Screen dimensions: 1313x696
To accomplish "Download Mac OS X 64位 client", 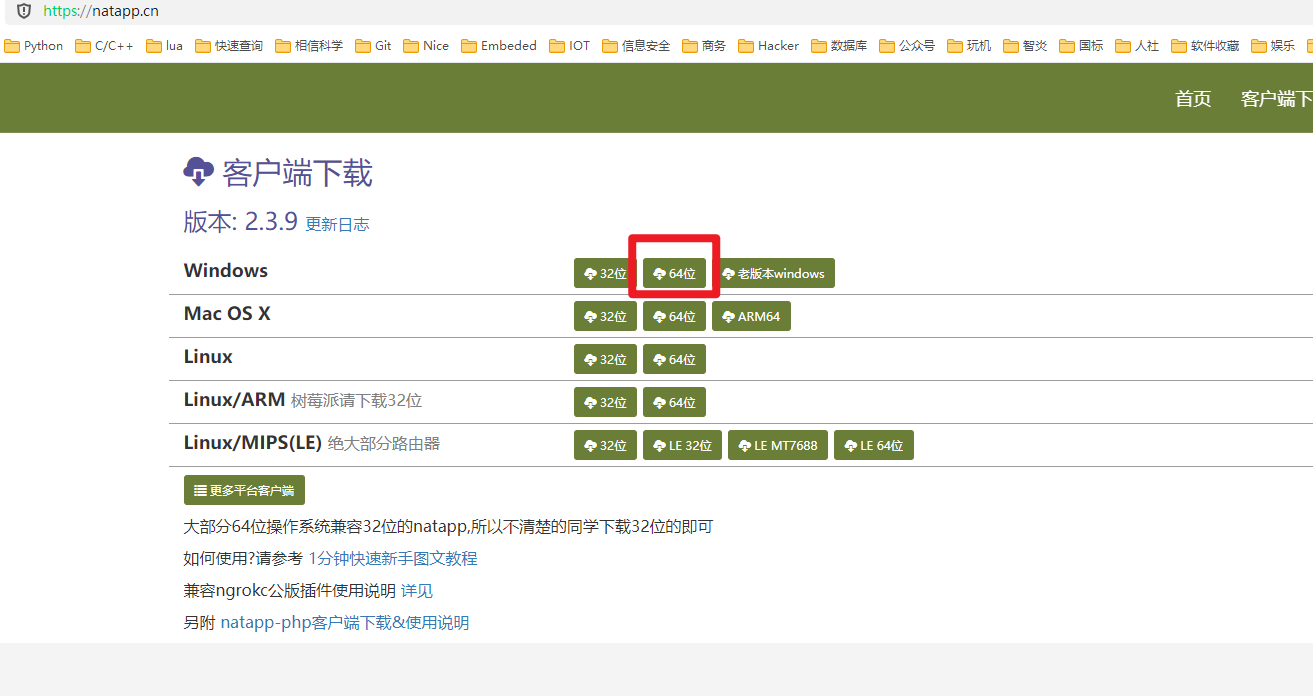I will coord(675,316).
